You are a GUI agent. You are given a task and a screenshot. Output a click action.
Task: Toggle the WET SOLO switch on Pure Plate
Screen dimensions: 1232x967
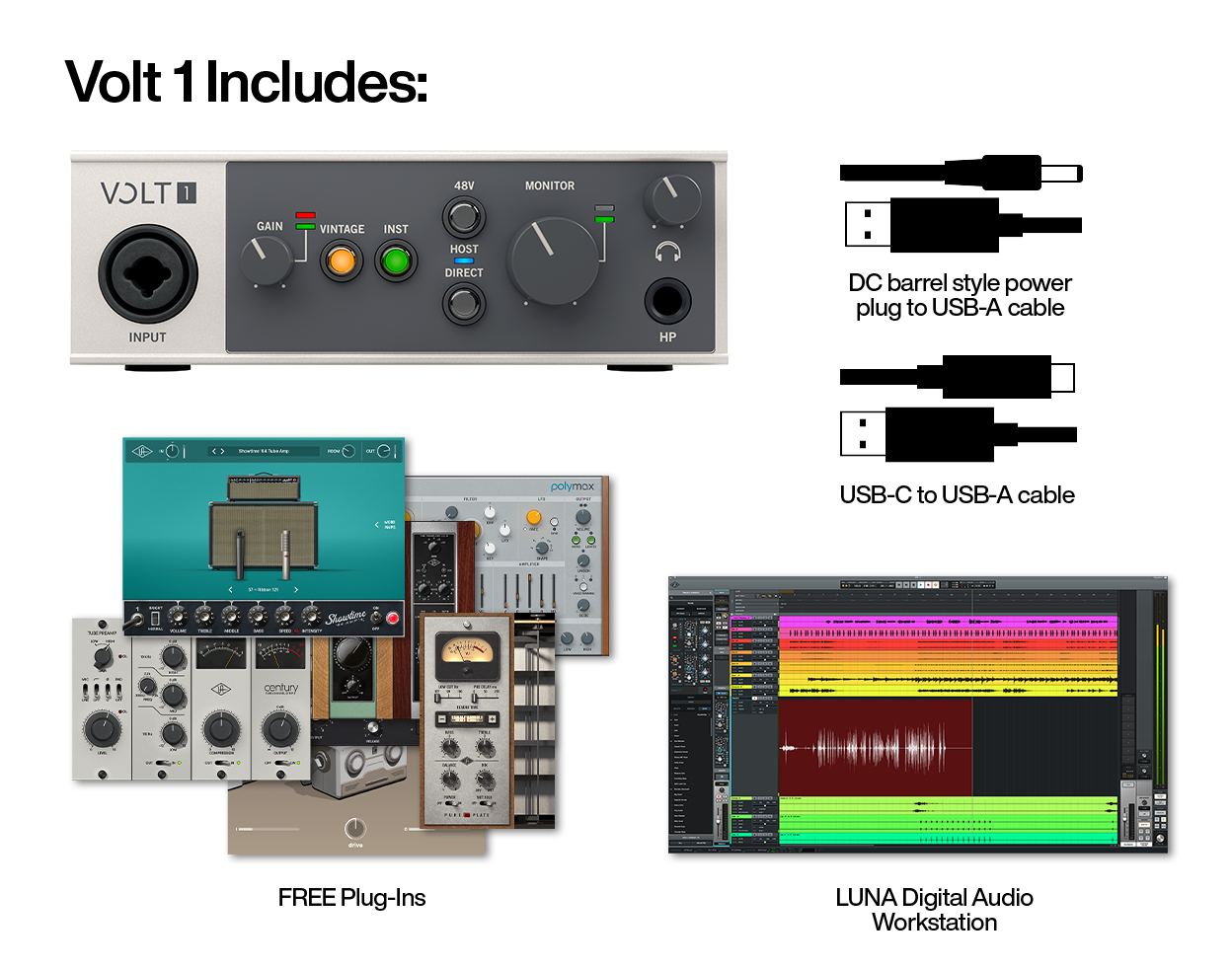[486, 803]
